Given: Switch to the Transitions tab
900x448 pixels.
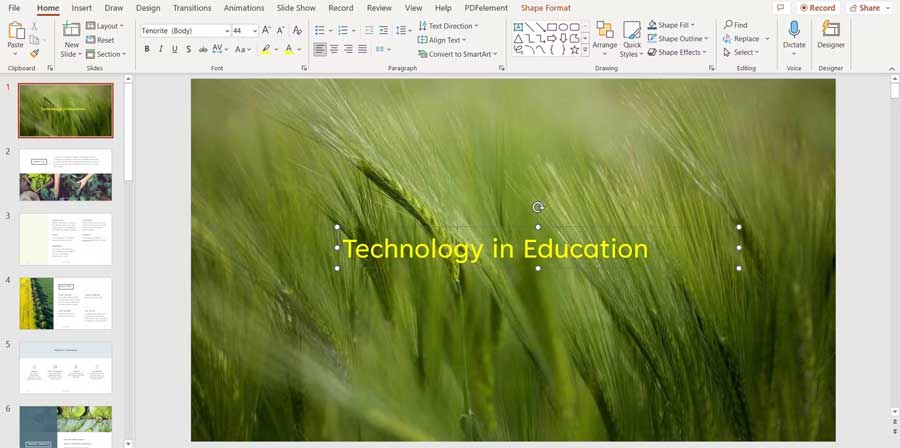Looking at the screenshot, I should click(192, 8).
